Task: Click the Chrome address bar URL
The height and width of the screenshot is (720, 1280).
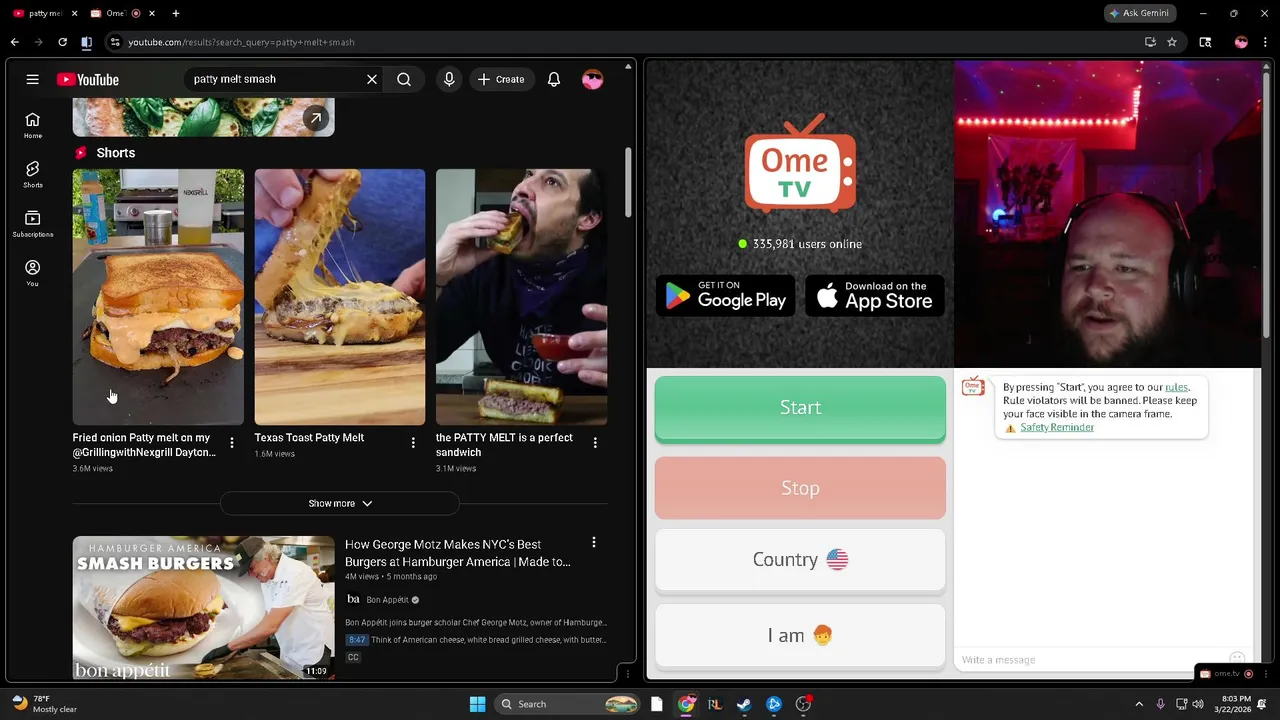Action: tap(241, 42)
